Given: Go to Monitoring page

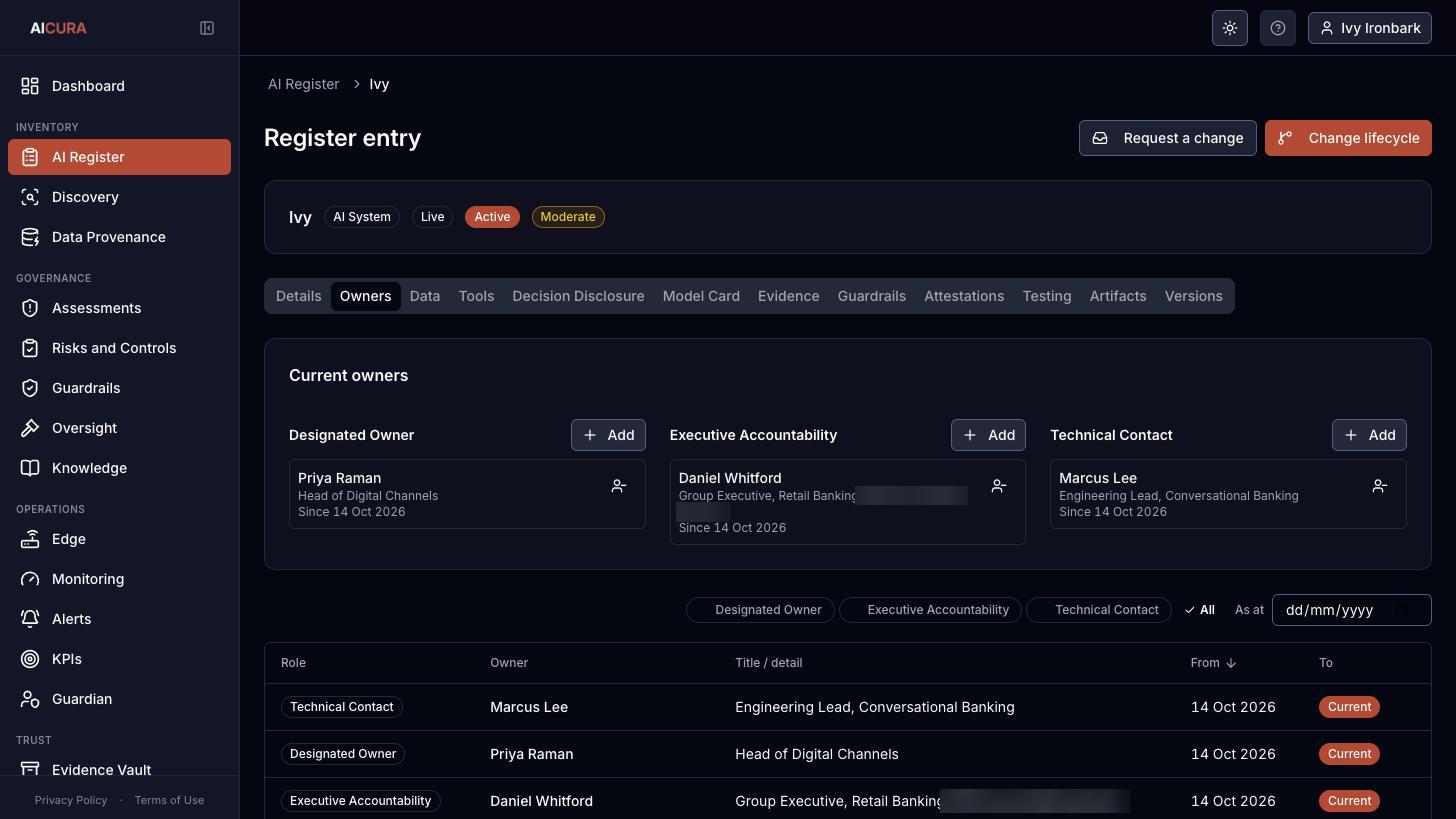Looking at the screenshot, I should coord(119,579).
